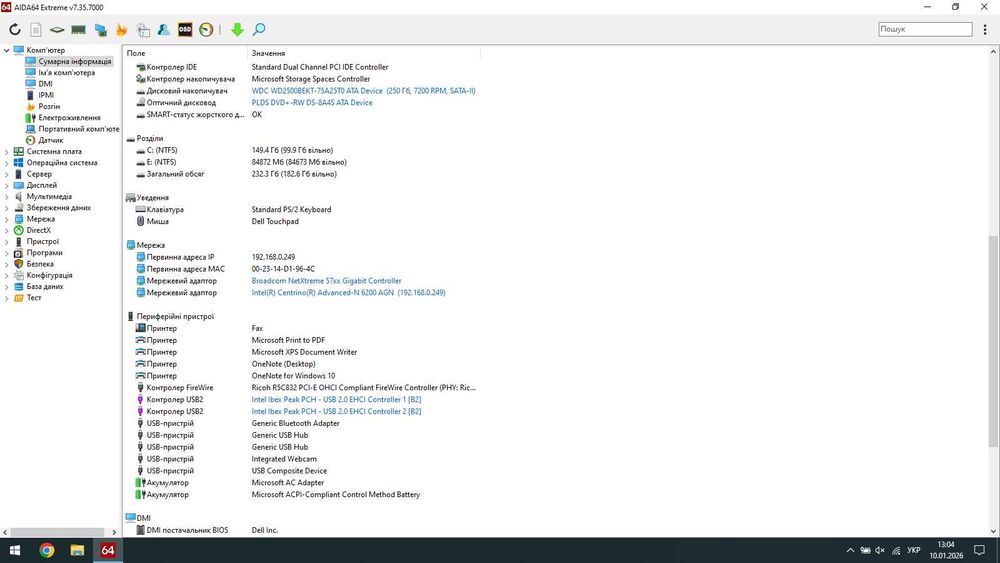This screenshot has height=563, width=1000.
Task: Expand the Системна плата node
Action: point(6,152)
